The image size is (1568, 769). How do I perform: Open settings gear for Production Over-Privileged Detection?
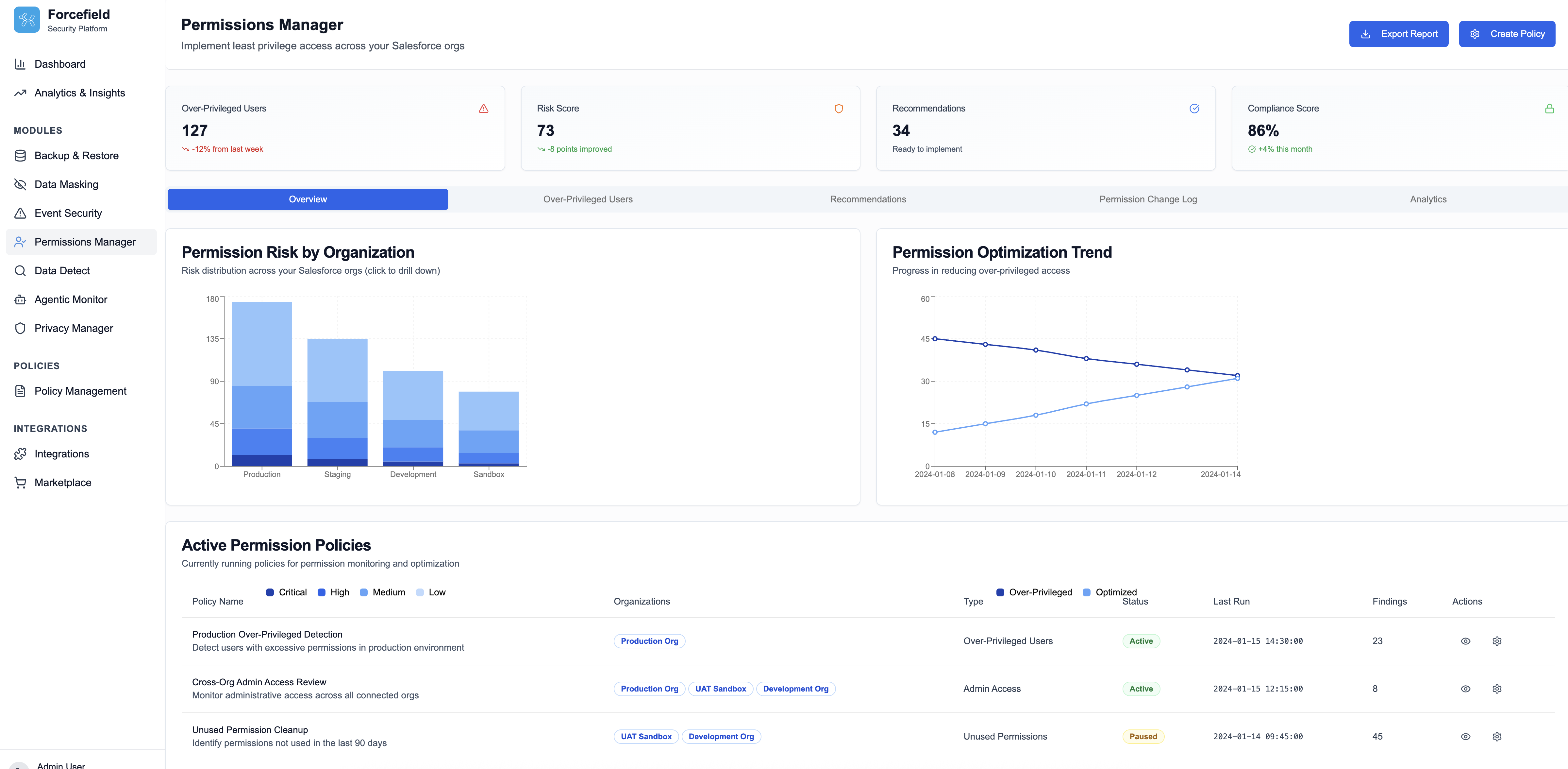[1497, 641]
